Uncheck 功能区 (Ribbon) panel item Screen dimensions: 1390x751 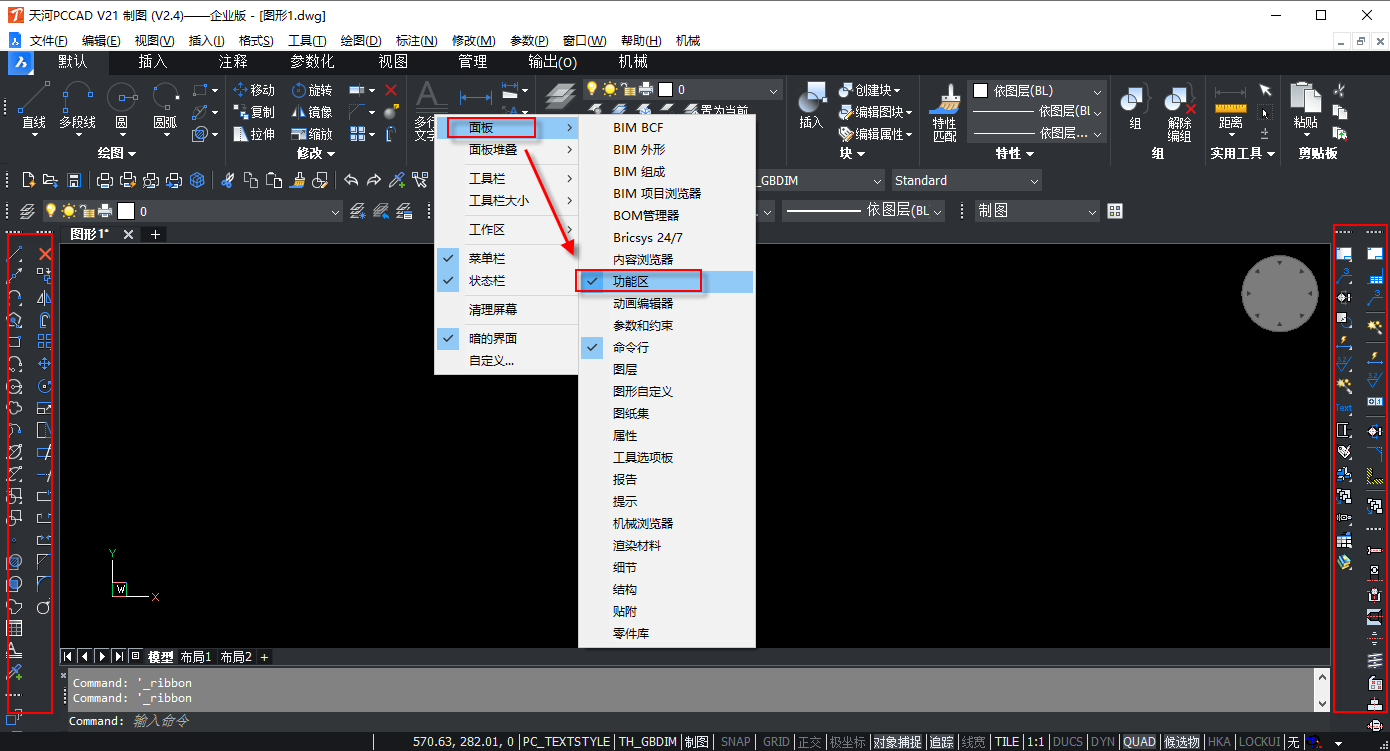pos(665,282)
